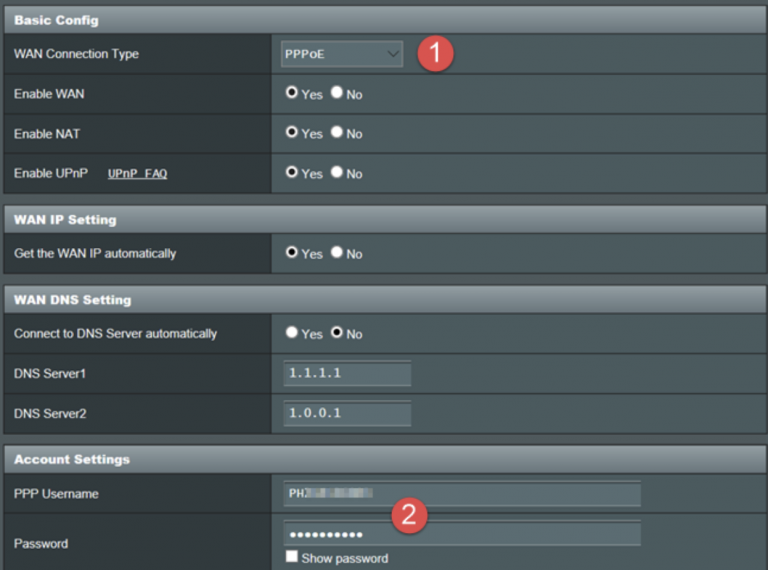Viewport: 768px width, 570px height.
Task: Click the Account Settings section header
Action: pos(385,459)
